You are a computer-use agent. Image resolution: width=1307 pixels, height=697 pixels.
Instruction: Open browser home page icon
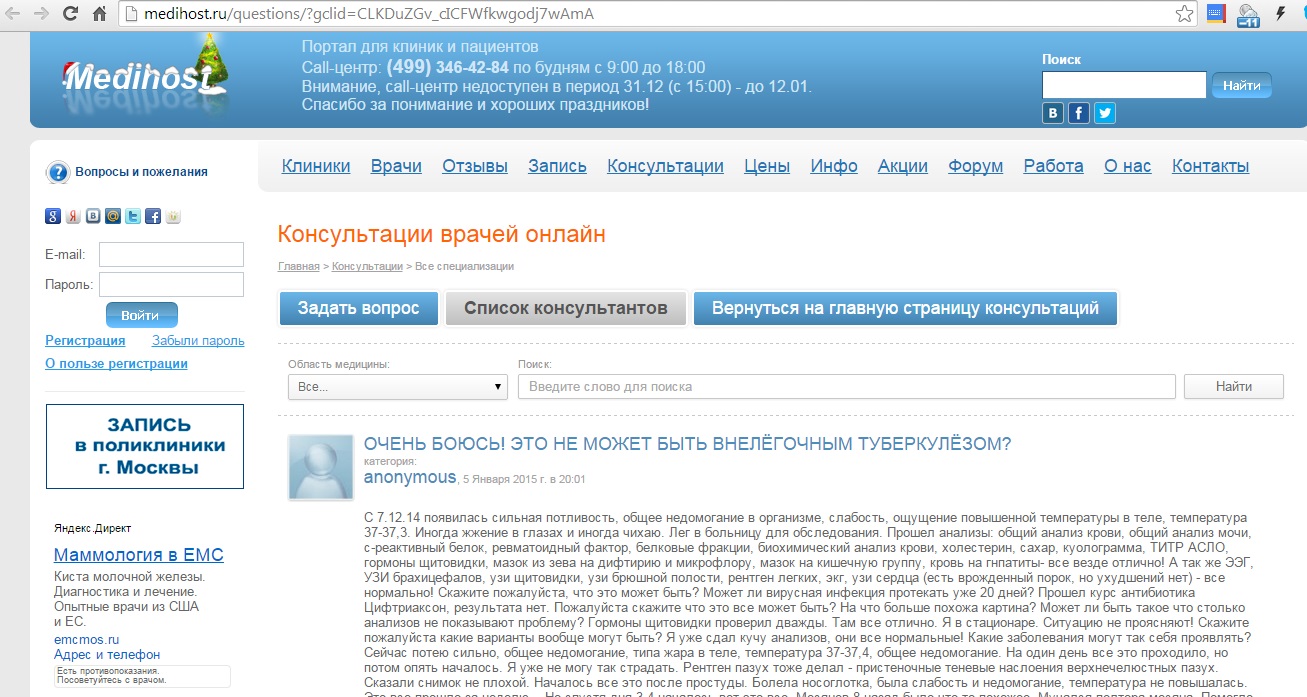click(99, 14)
